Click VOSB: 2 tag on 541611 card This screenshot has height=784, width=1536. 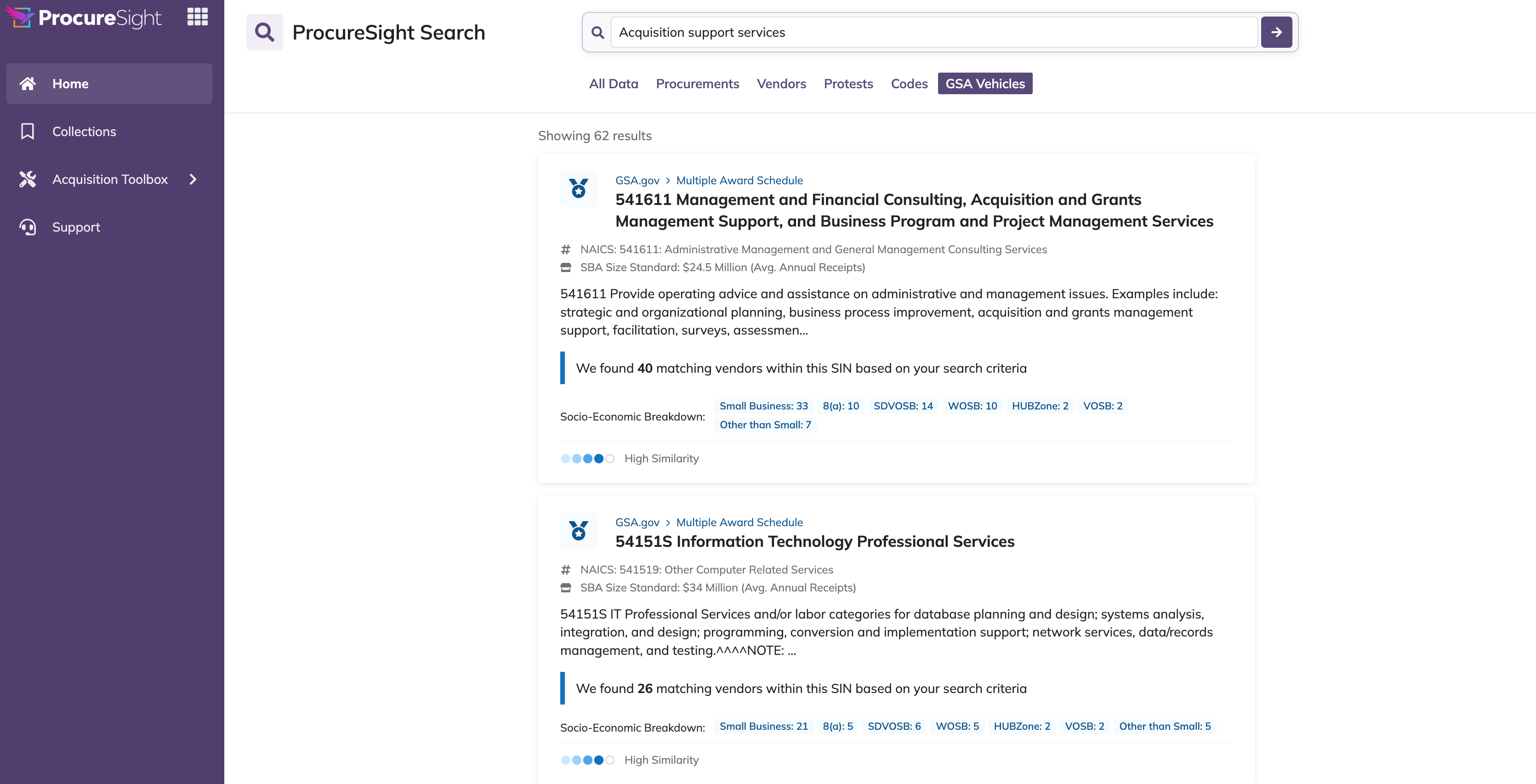click(x=1103, y=406)
